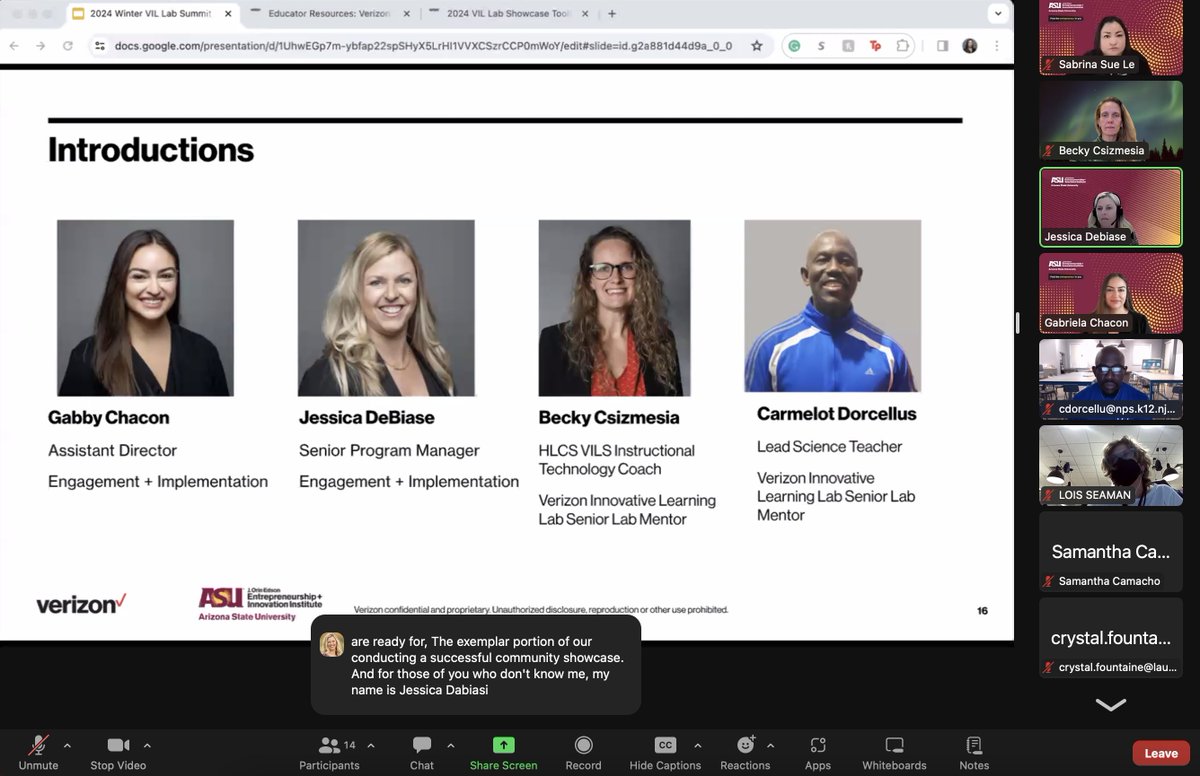Show more participant videos with down chevron
This screenshot has width=1200, height=776.
pos(1111,705)
